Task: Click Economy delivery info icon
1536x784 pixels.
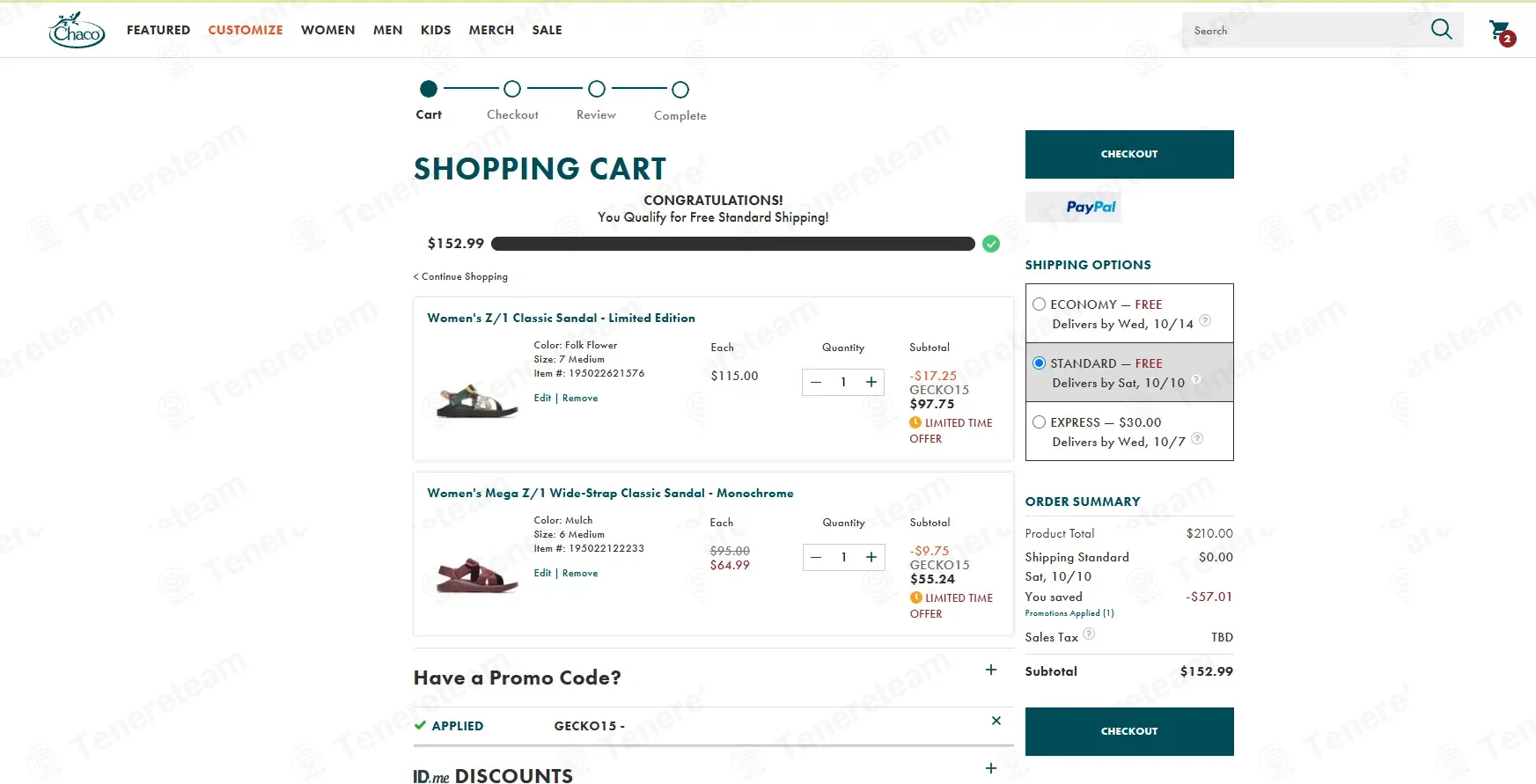Action: point(1205,320)
